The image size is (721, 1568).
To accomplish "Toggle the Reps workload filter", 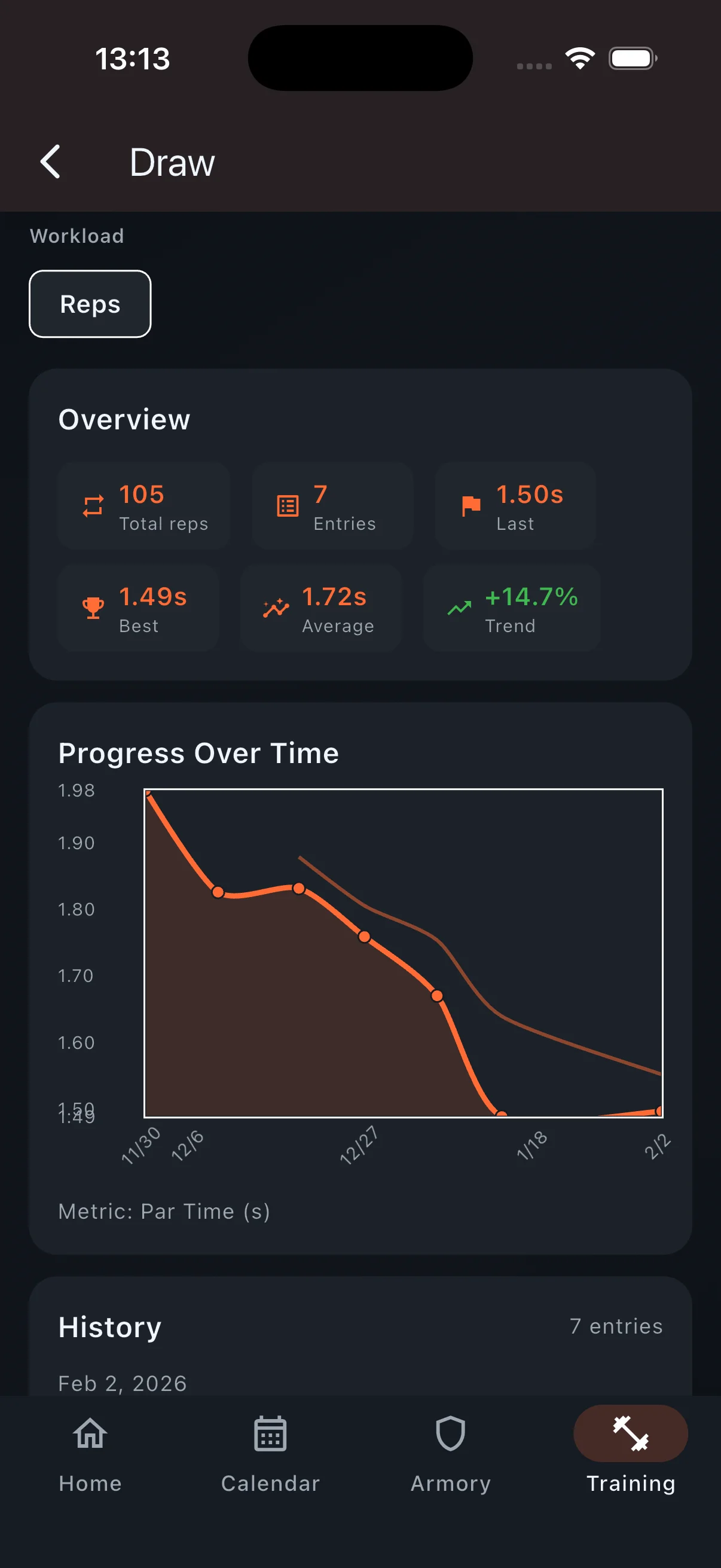I will pos(90,304).
